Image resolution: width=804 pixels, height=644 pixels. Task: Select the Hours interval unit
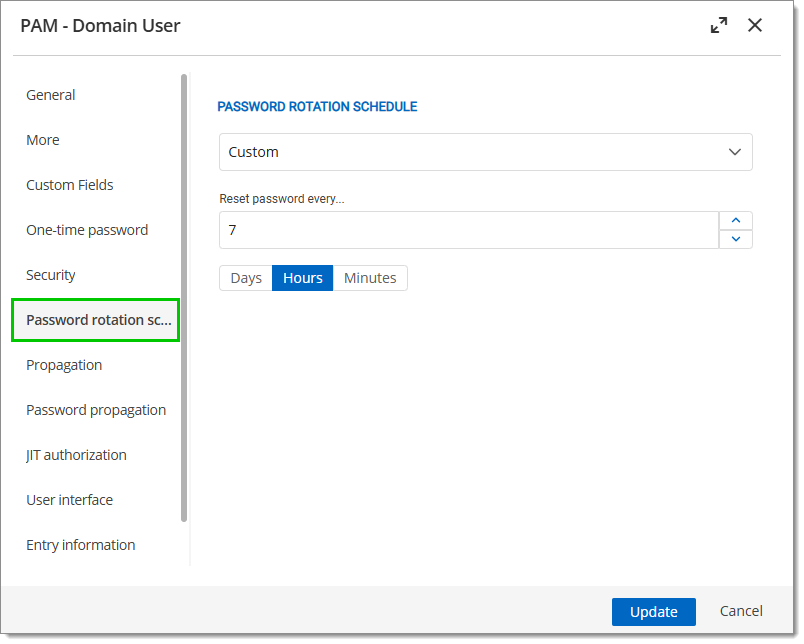303,278
